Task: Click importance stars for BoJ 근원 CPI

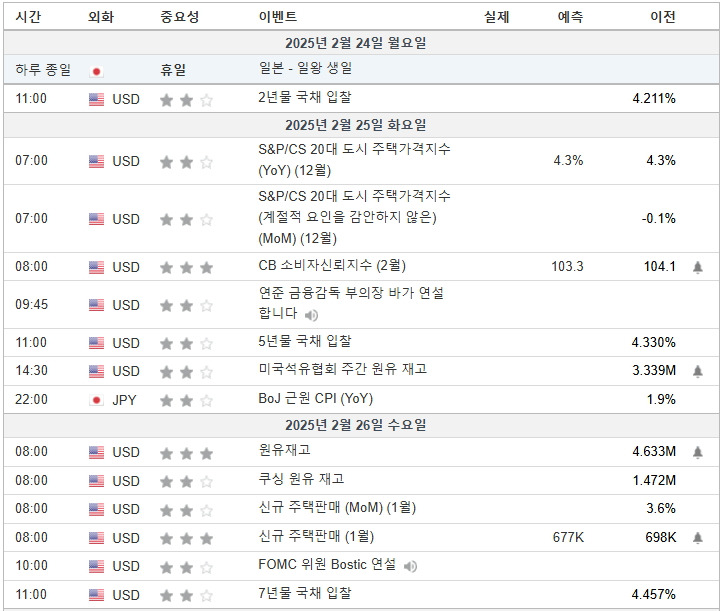Action: coord(187,400)
